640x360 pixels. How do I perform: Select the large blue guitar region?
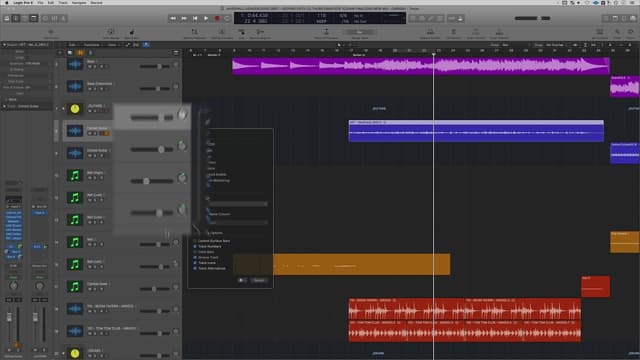tap(476, 131)
